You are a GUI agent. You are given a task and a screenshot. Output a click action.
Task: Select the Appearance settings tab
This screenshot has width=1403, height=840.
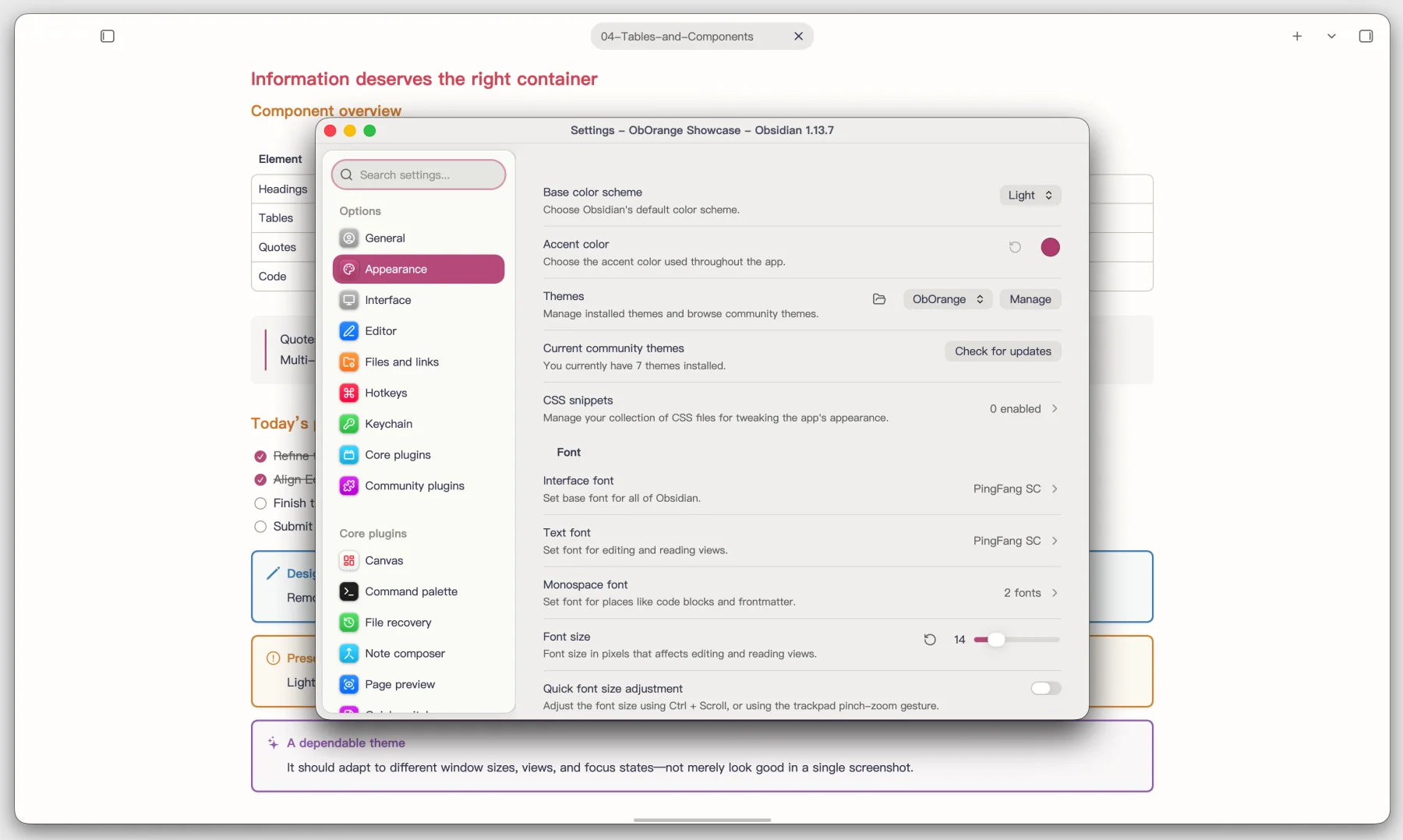tap(419, 269)
